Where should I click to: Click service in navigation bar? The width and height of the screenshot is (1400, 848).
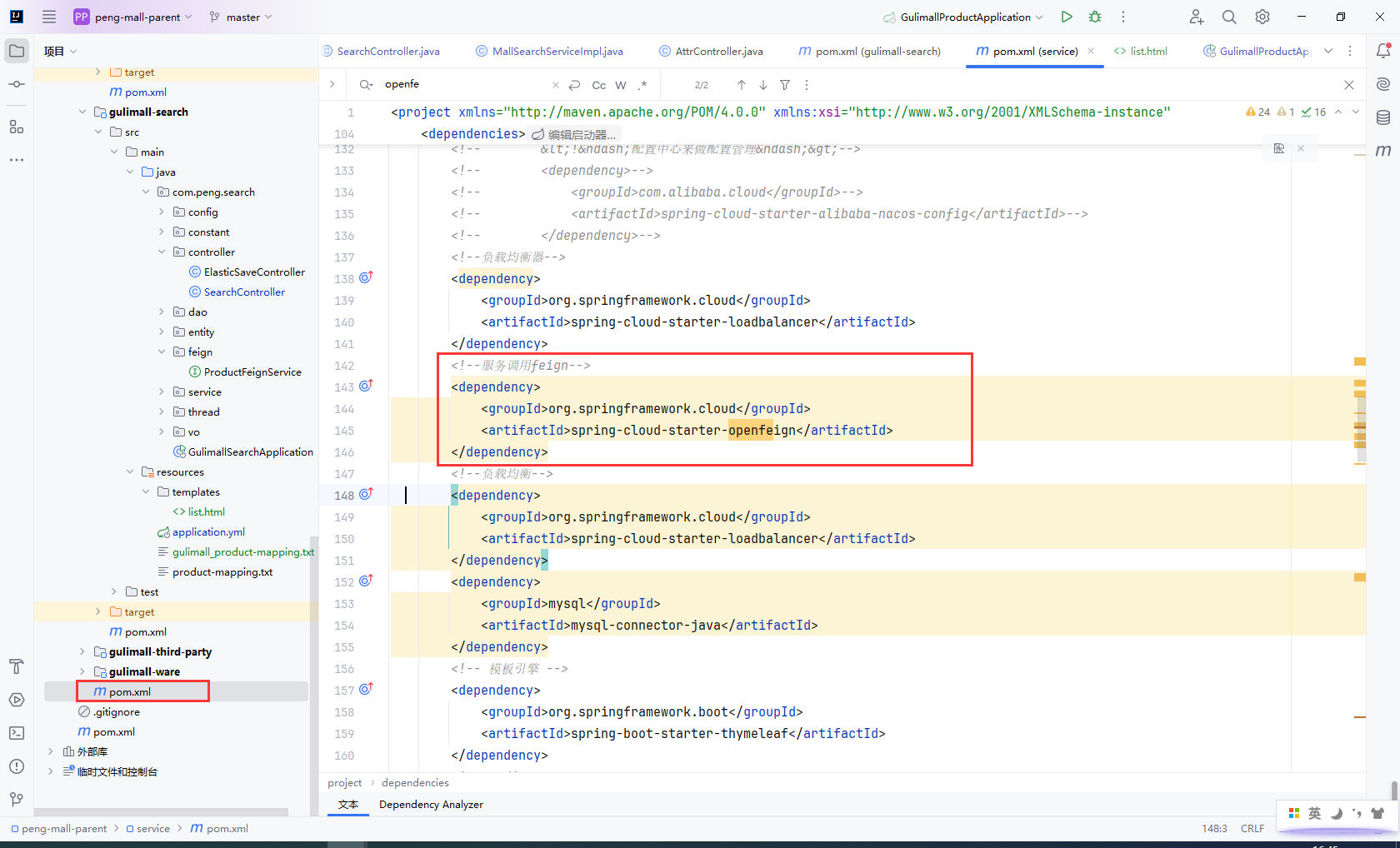click(x=147, y=829)
